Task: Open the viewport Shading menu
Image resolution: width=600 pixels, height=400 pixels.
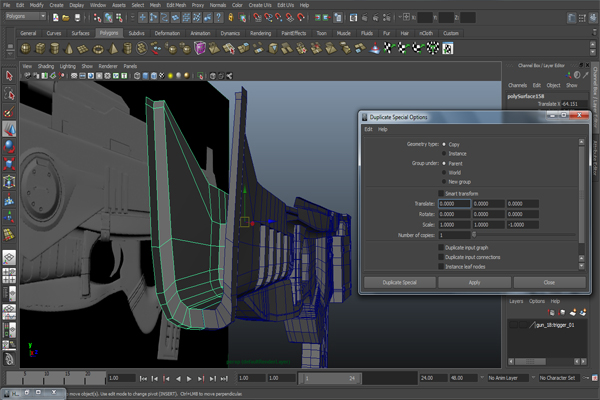Action: pos(46,66)
